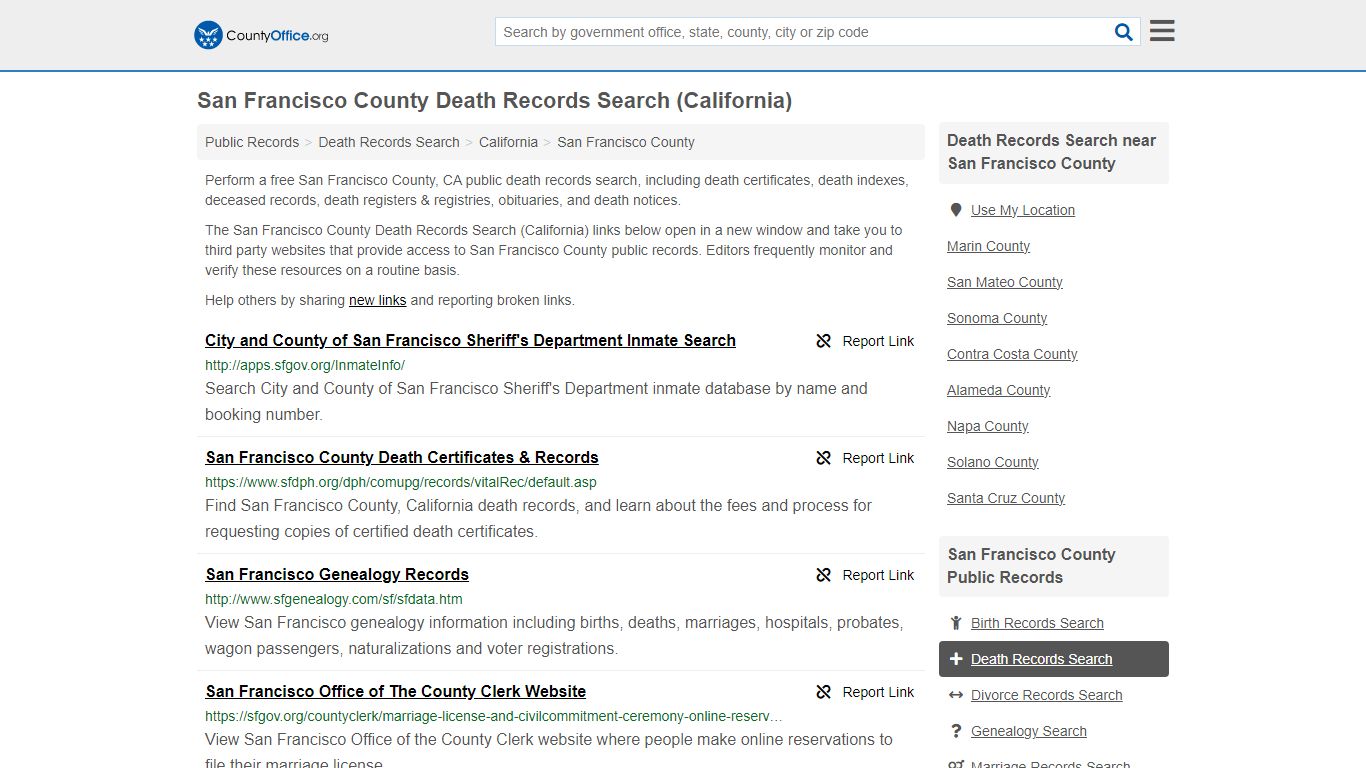Go to California breadcrumb
Image resolution: width=1366 pixels, height=768 pixels.
tap(508, 142)
